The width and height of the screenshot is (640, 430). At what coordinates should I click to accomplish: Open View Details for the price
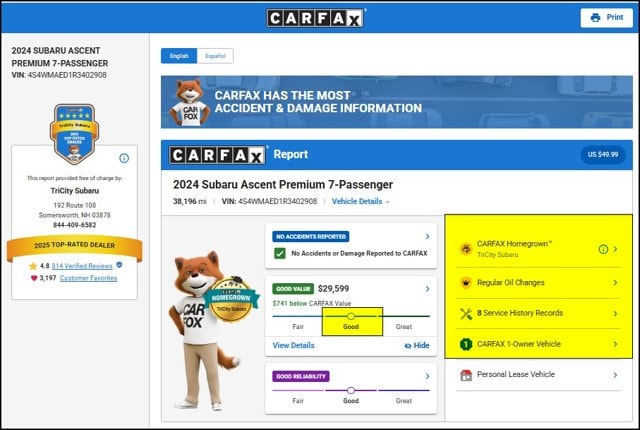point(293,346)
